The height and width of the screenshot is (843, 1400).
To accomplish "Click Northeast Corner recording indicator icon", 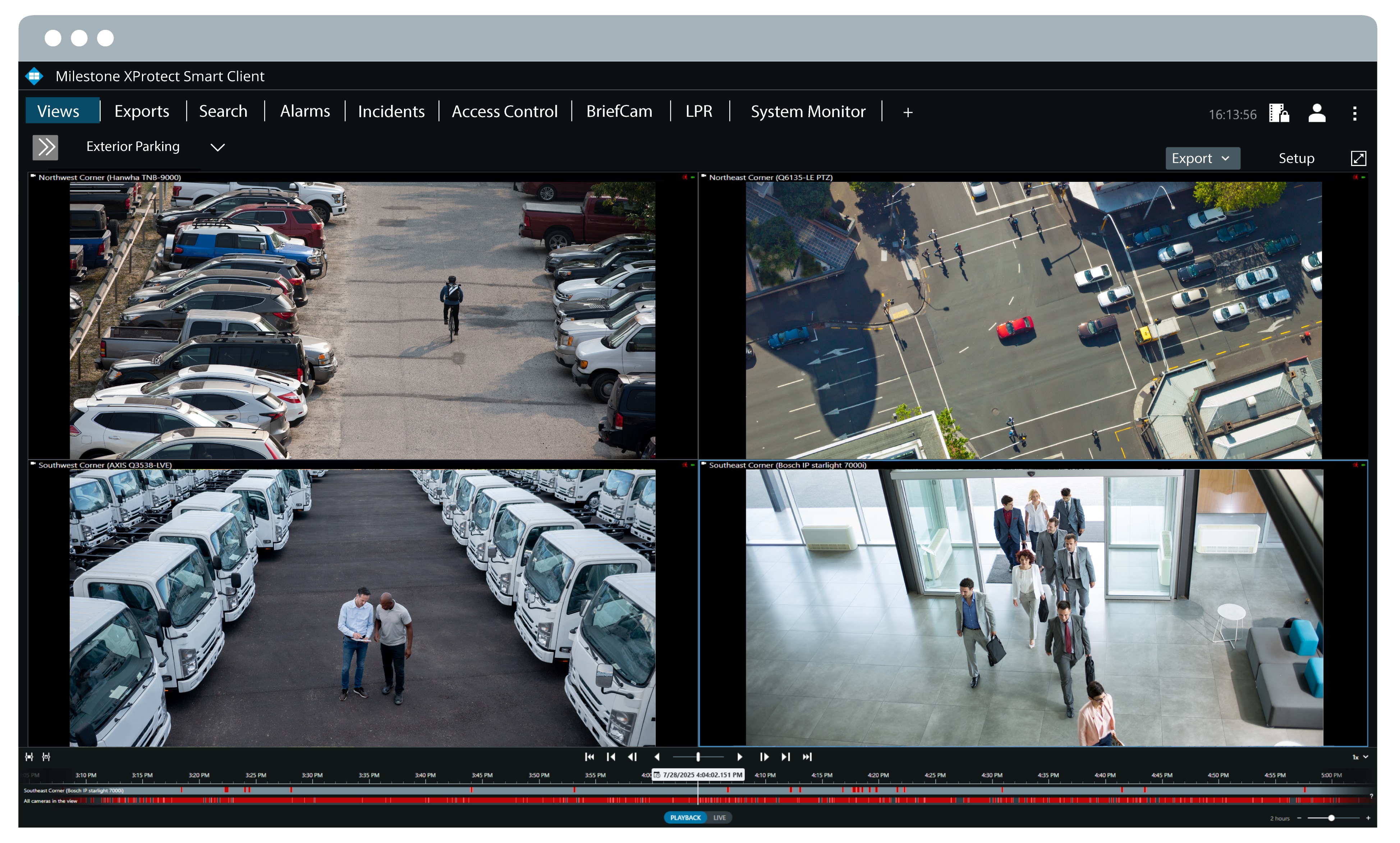I will [1355, 177].
